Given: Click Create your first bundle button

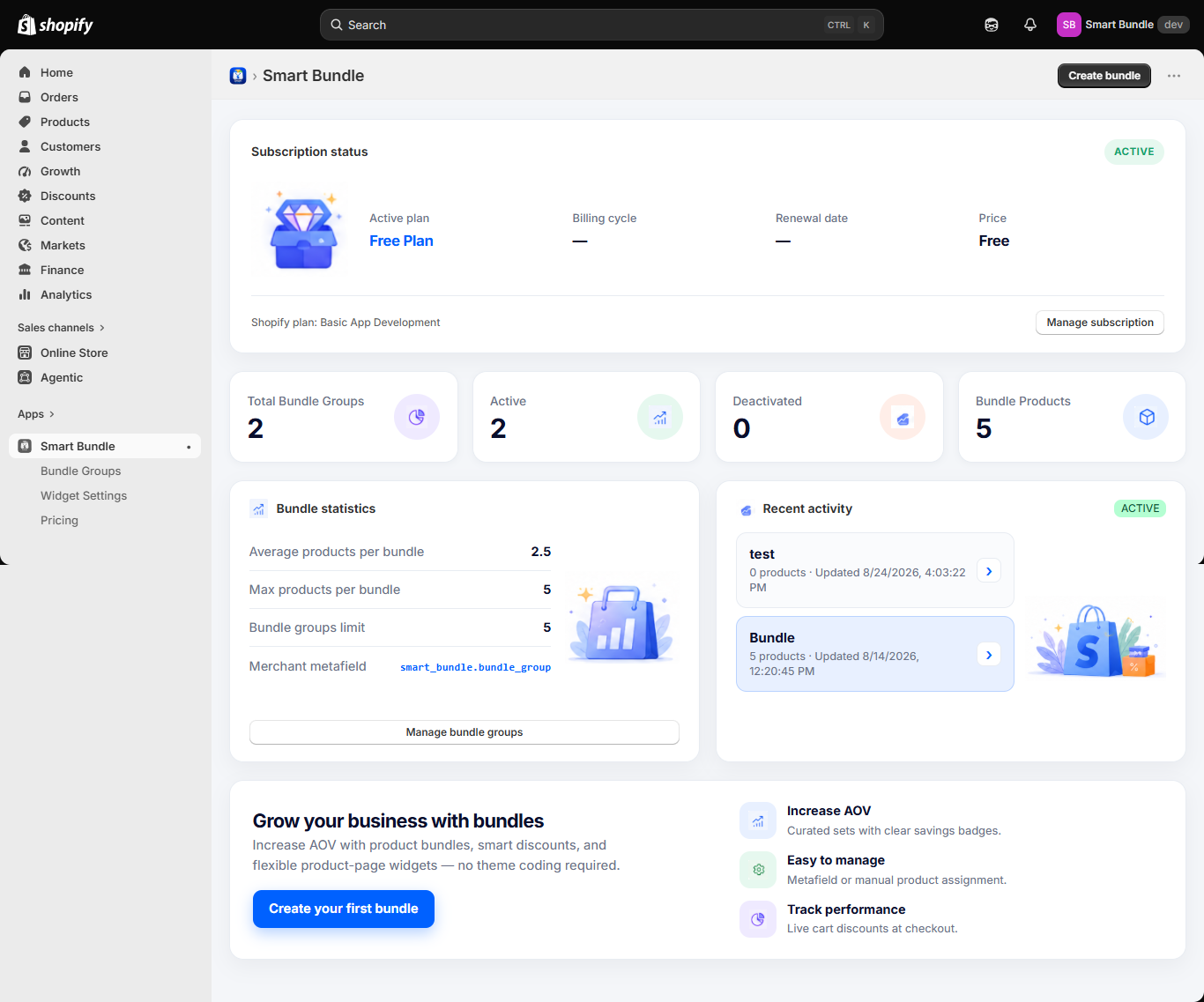Looking at the screenshot, I should pos(344,909).
